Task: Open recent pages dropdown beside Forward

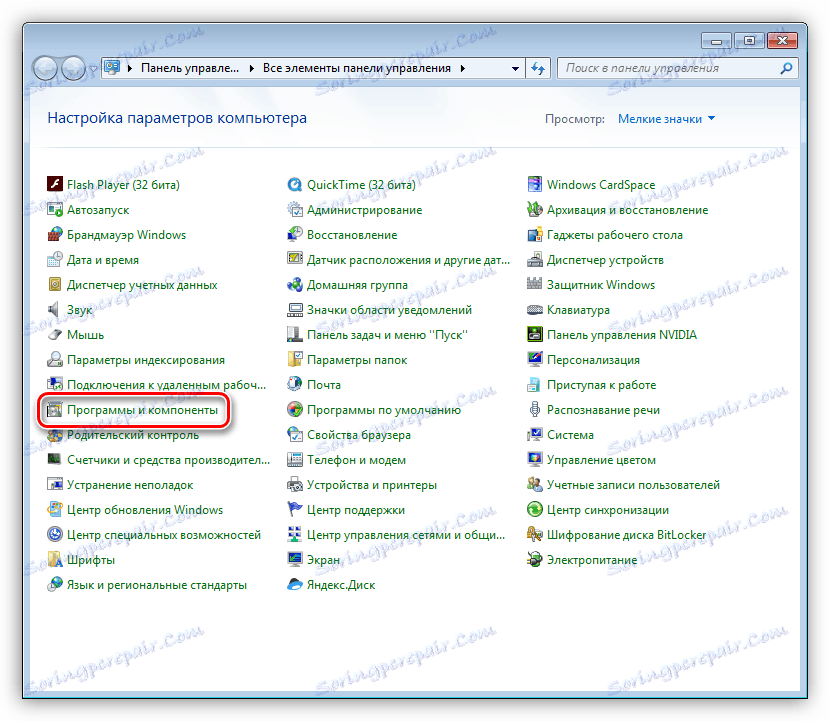Action: (x=94, y=69)
